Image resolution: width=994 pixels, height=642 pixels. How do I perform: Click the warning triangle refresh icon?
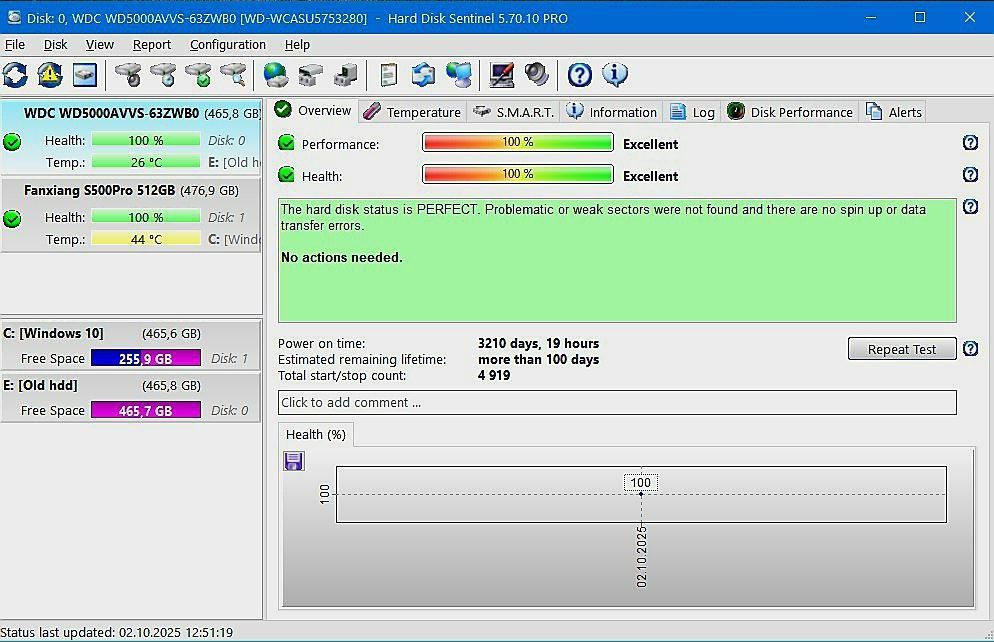[x=50, y=75]
